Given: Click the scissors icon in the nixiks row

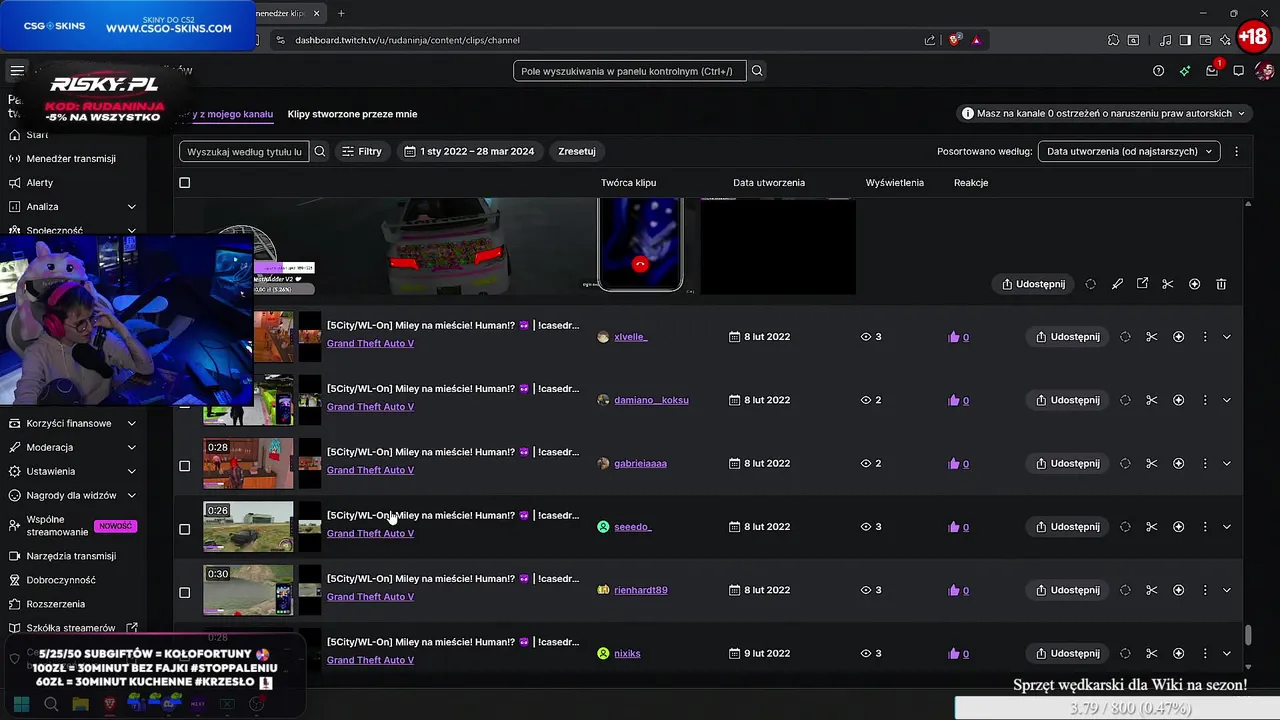Looking at the screenshot, I should pos(1151,653).
